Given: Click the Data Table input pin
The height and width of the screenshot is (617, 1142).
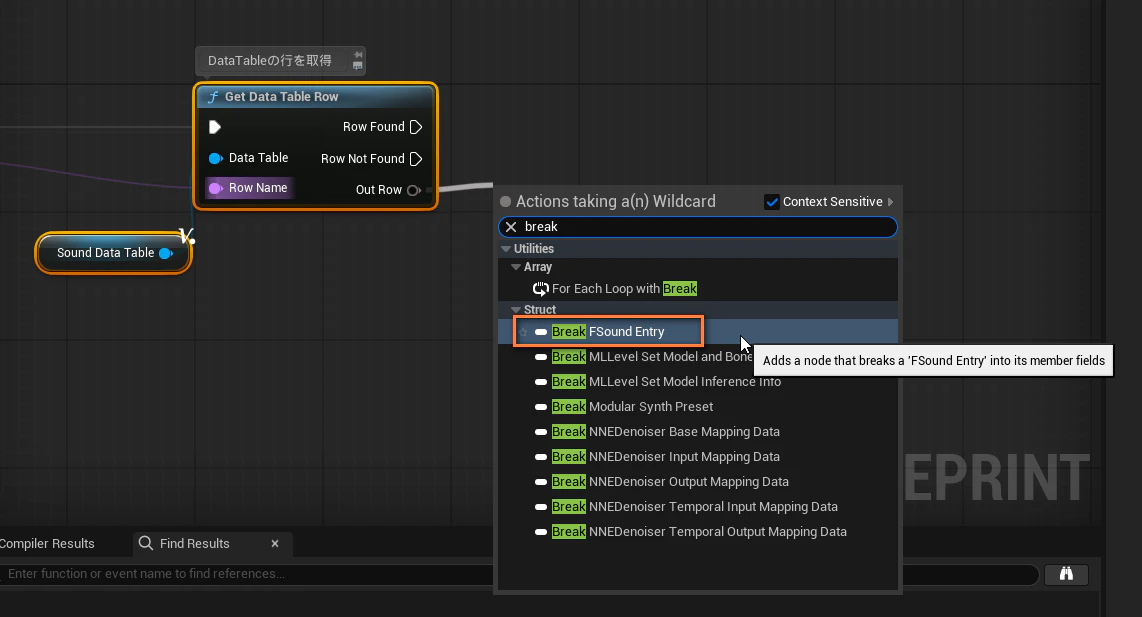Looking at the screenshot, I should (216, 158).
